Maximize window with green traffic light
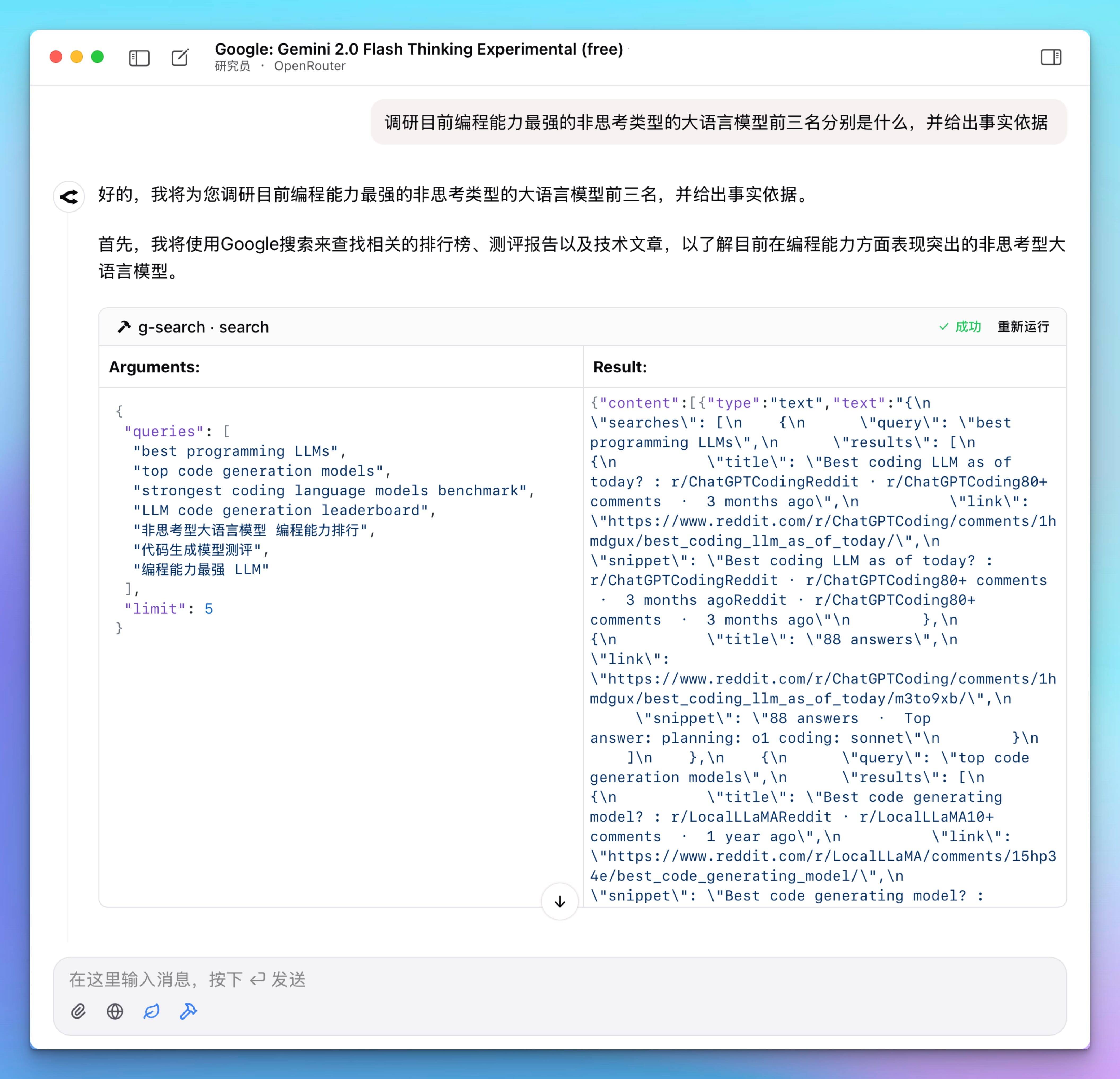The height and width of the screenshot is (1079, 1120). (98, 57)
